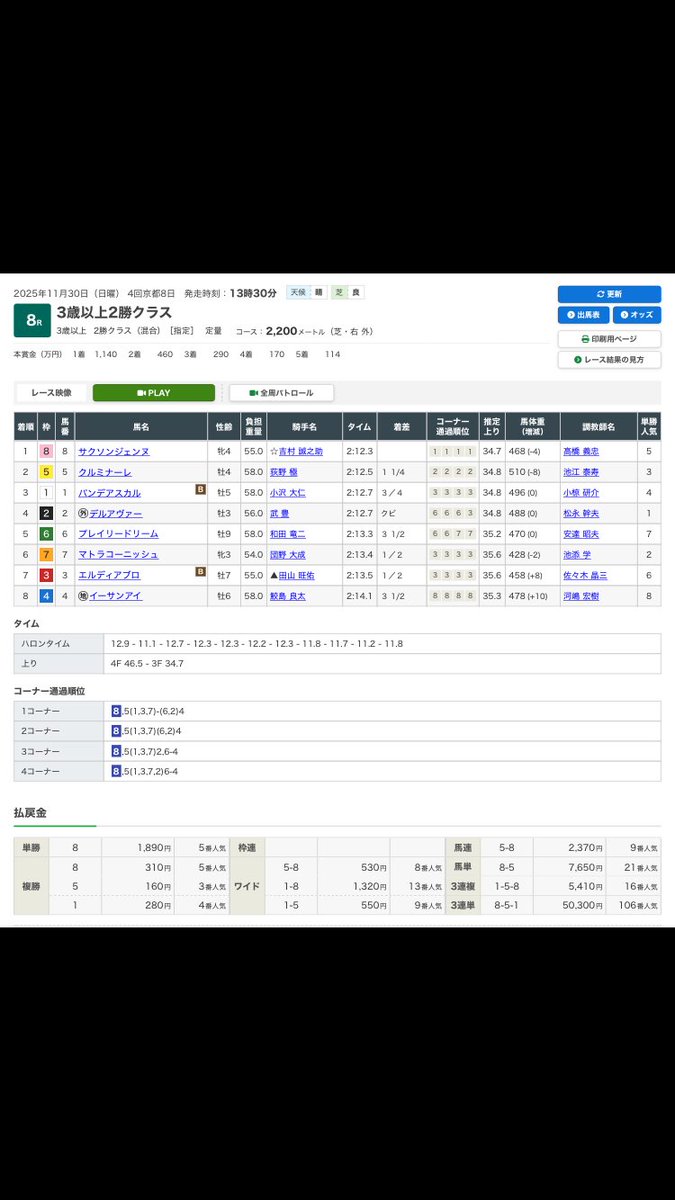Open horse クルミナーレ's page

(x=106, y=472)
